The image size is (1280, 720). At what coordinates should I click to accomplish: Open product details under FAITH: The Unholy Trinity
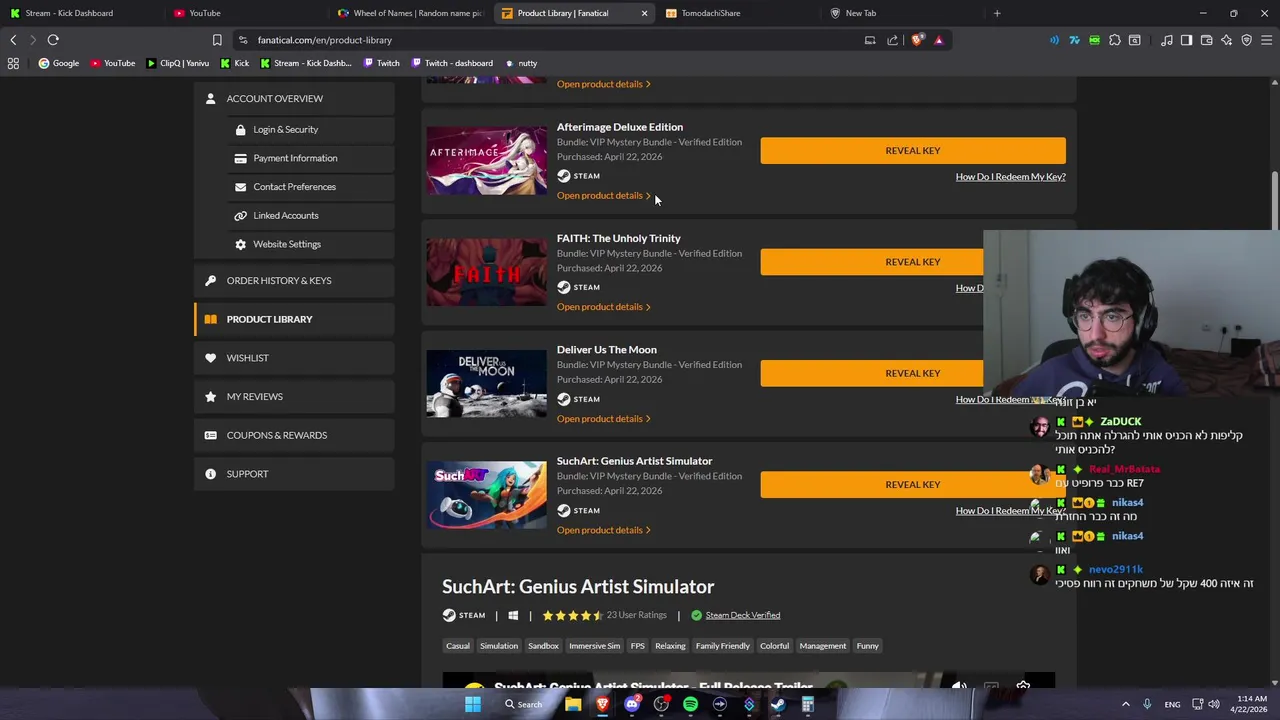click(x=603, y=307)
